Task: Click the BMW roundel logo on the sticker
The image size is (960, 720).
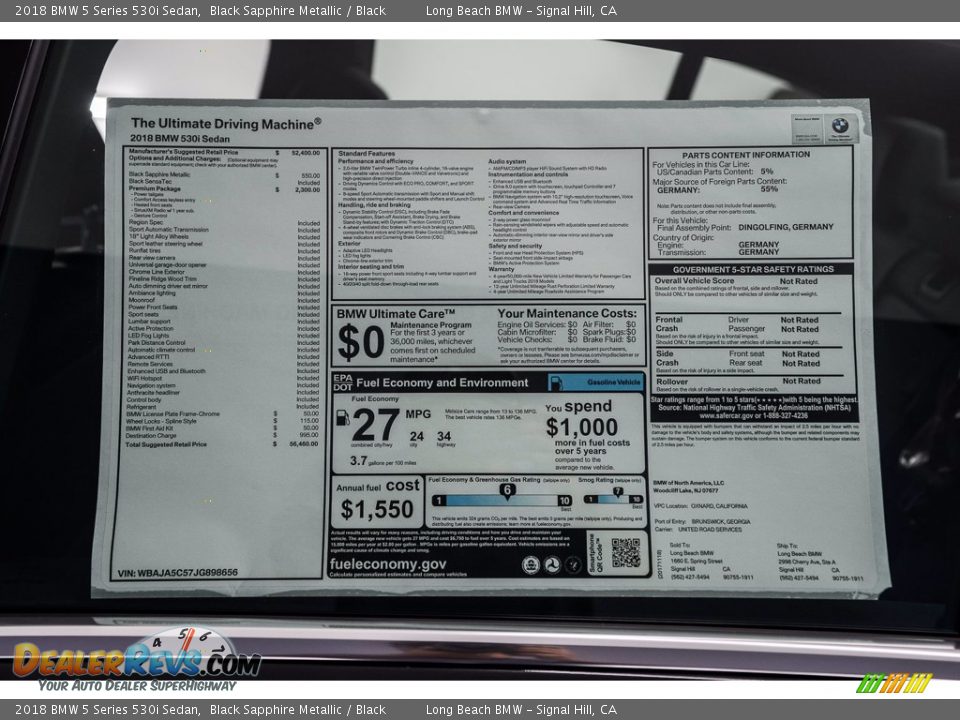Action: [x=839, y=127]
